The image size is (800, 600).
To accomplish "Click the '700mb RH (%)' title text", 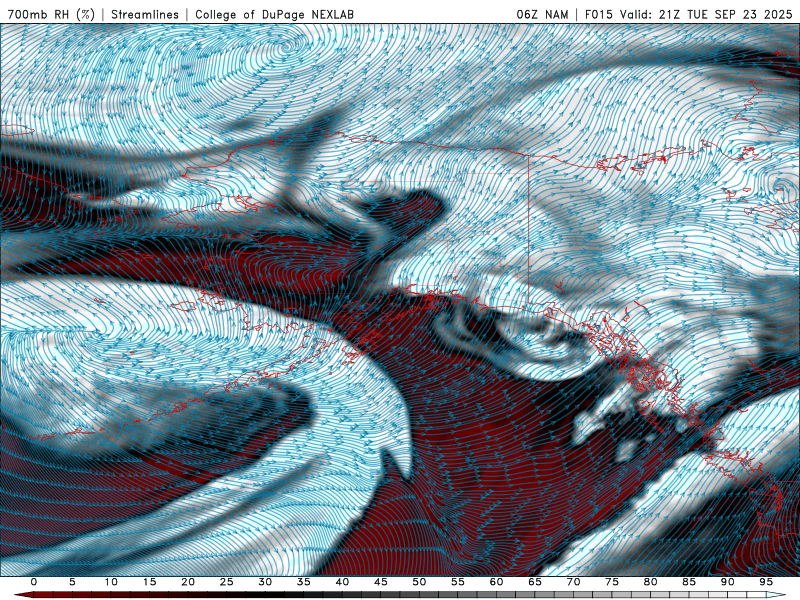I will click(x=51, y=14).
